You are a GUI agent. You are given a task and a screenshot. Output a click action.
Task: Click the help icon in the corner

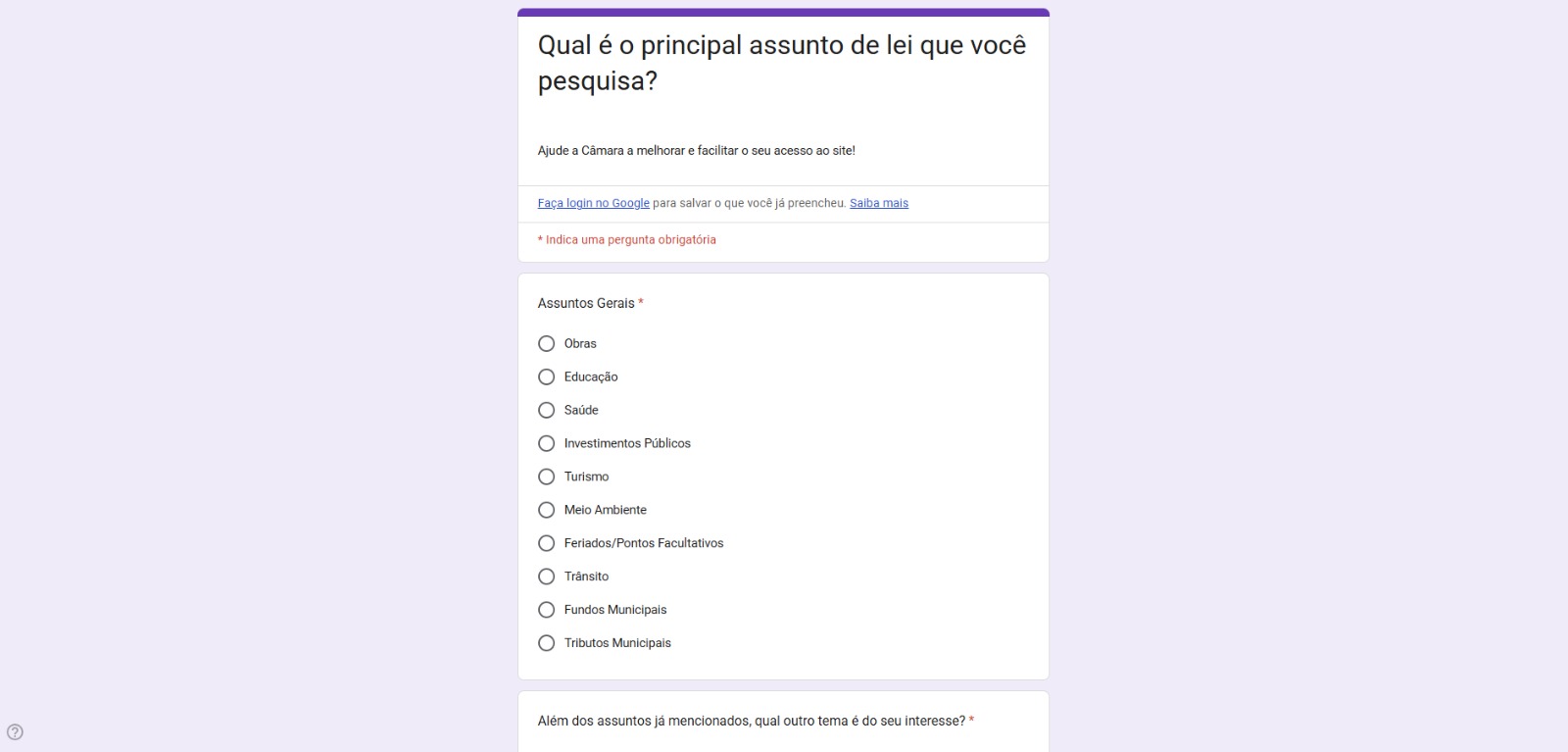[16, 731]
